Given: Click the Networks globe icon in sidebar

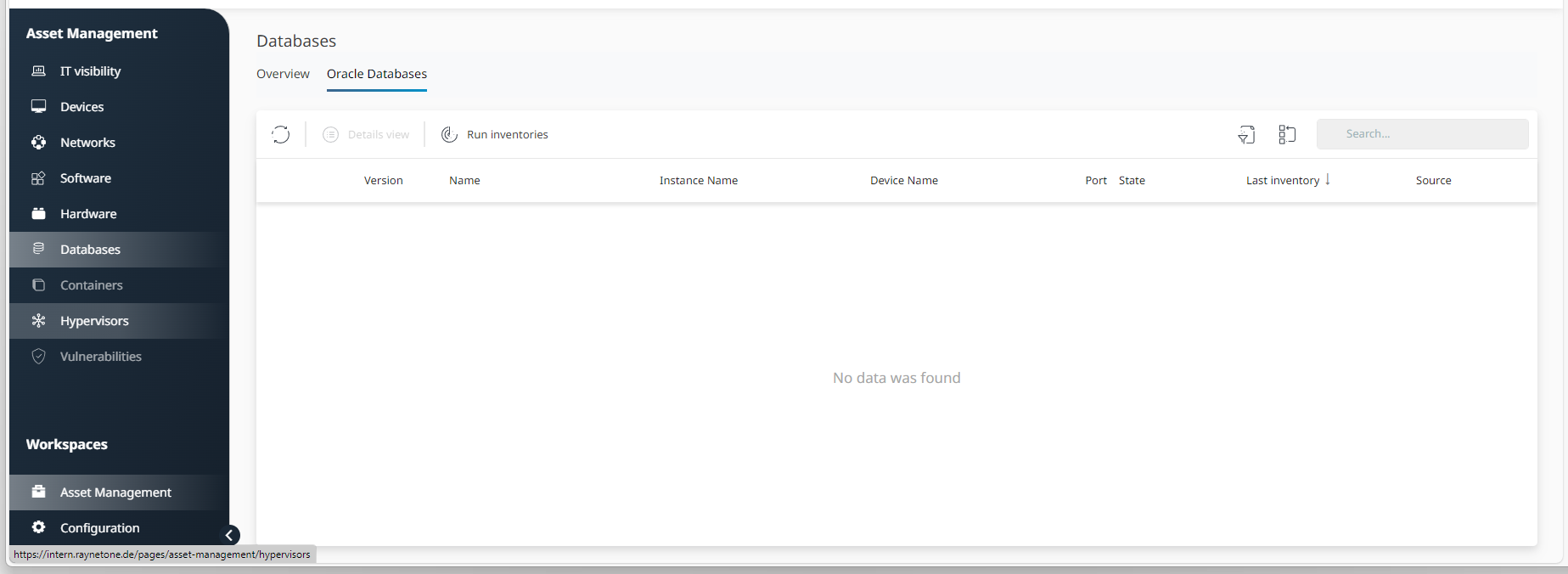Looking at the screenshot, I should click(39, 143).
